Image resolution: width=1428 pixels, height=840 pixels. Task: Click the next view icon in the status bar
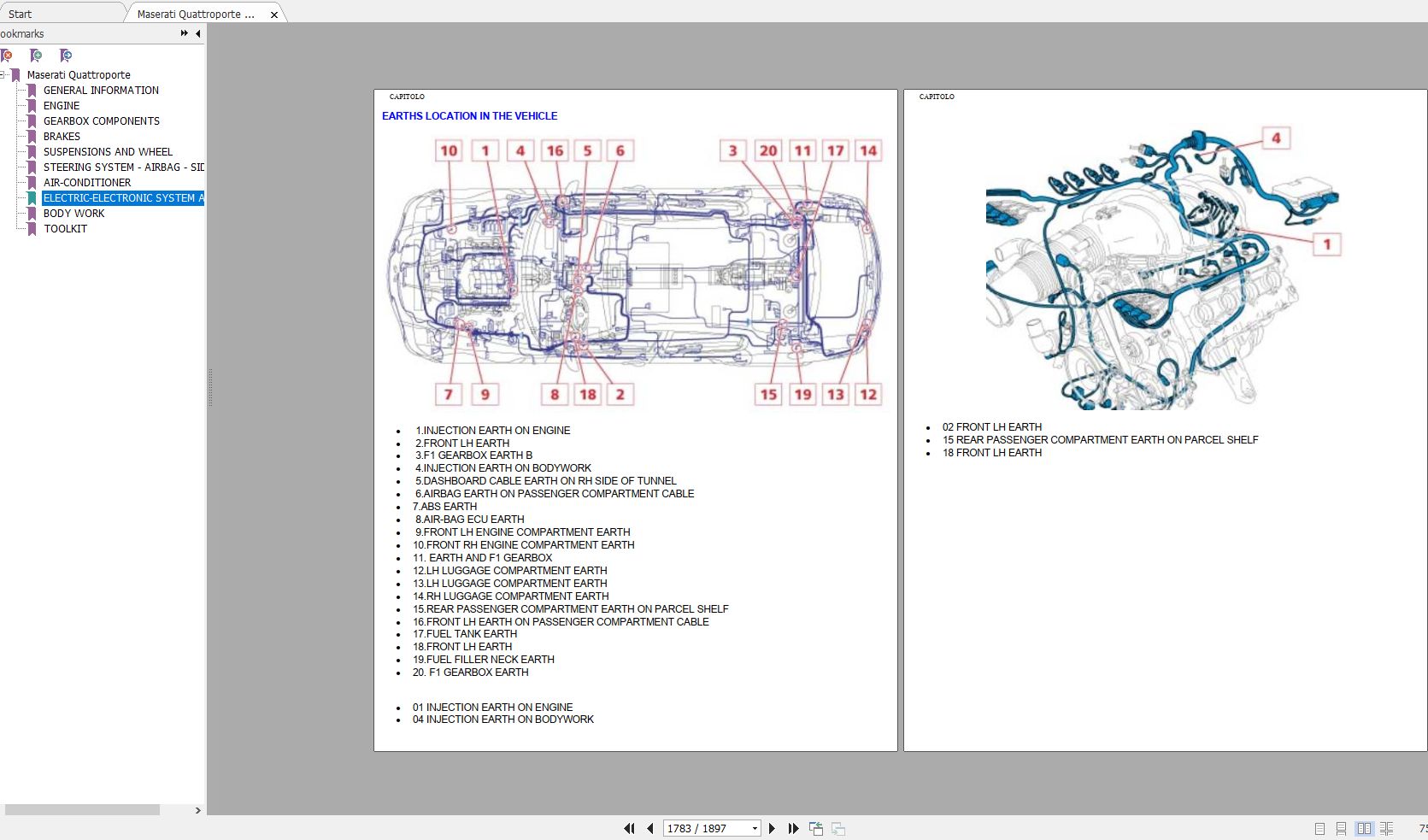(838, 828)
